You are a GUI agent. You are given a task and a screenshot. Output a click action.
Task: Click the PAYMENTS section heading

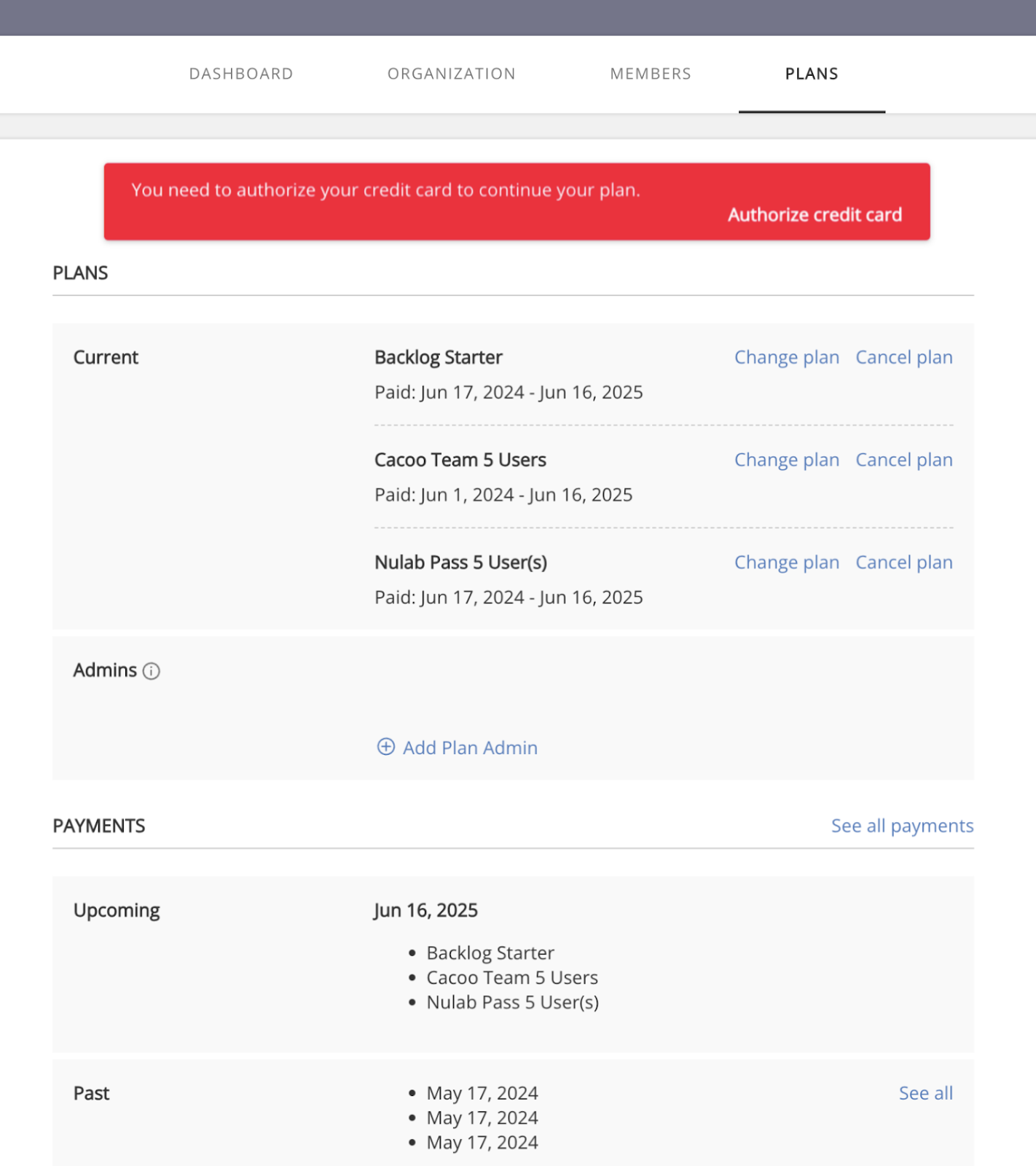click(x=99, y=826)
